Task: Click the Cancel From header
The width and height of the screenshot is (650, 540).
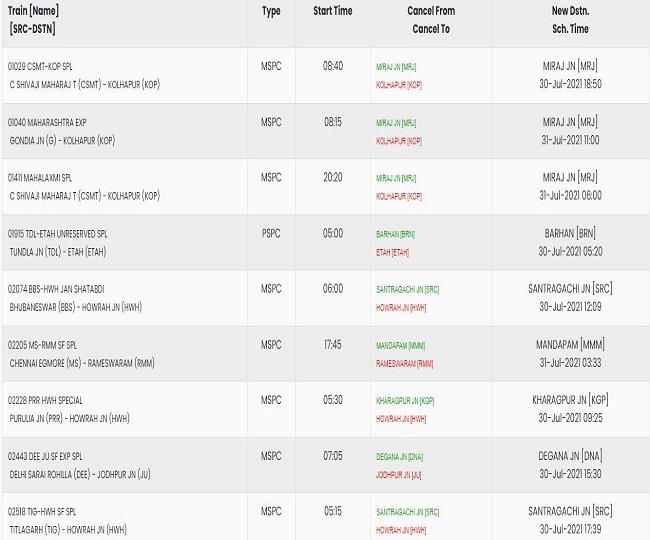Action: pos(431,11)
